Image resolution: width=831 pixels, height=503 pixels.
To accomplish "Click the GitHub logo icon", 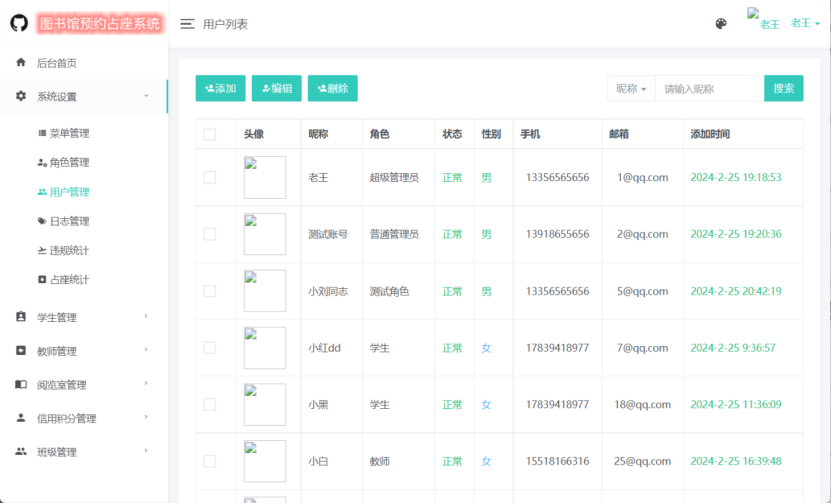I will (x=19, y=23).
